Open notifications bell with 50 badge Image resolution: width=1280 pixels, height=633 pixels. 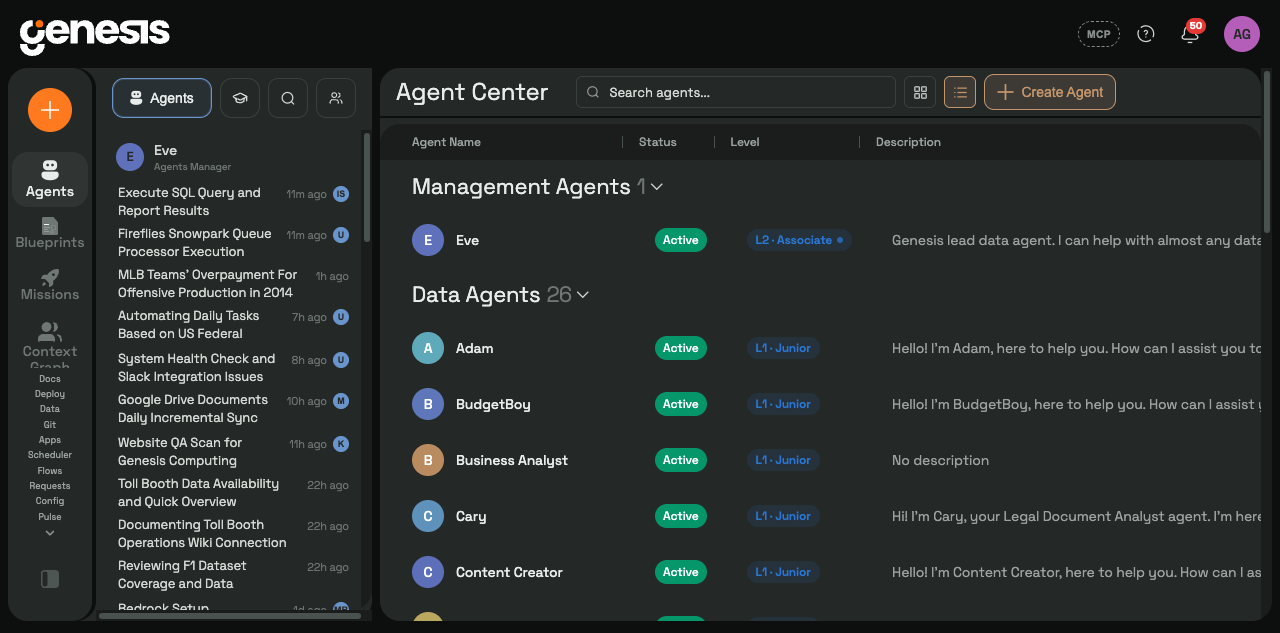click(1190, 34)
